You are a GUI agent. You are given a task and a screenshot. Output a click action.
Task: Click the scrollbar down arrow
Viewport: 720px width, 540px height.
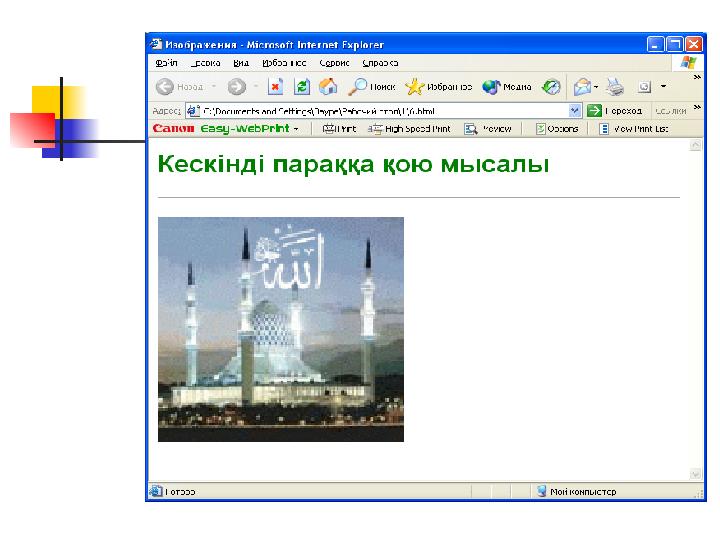(696, 474)
